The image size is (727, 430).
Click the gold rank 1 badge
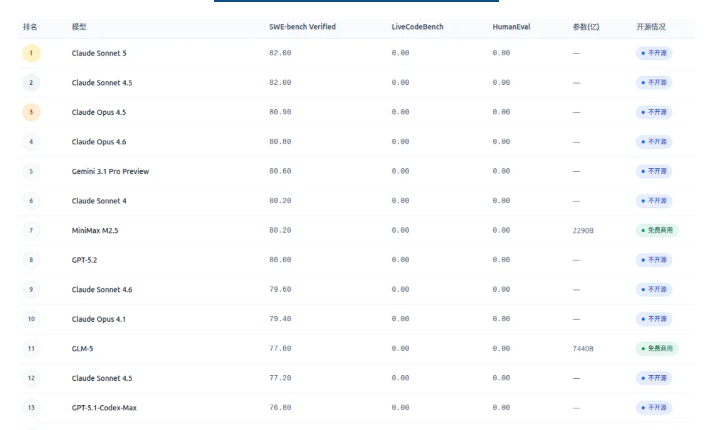31,53
